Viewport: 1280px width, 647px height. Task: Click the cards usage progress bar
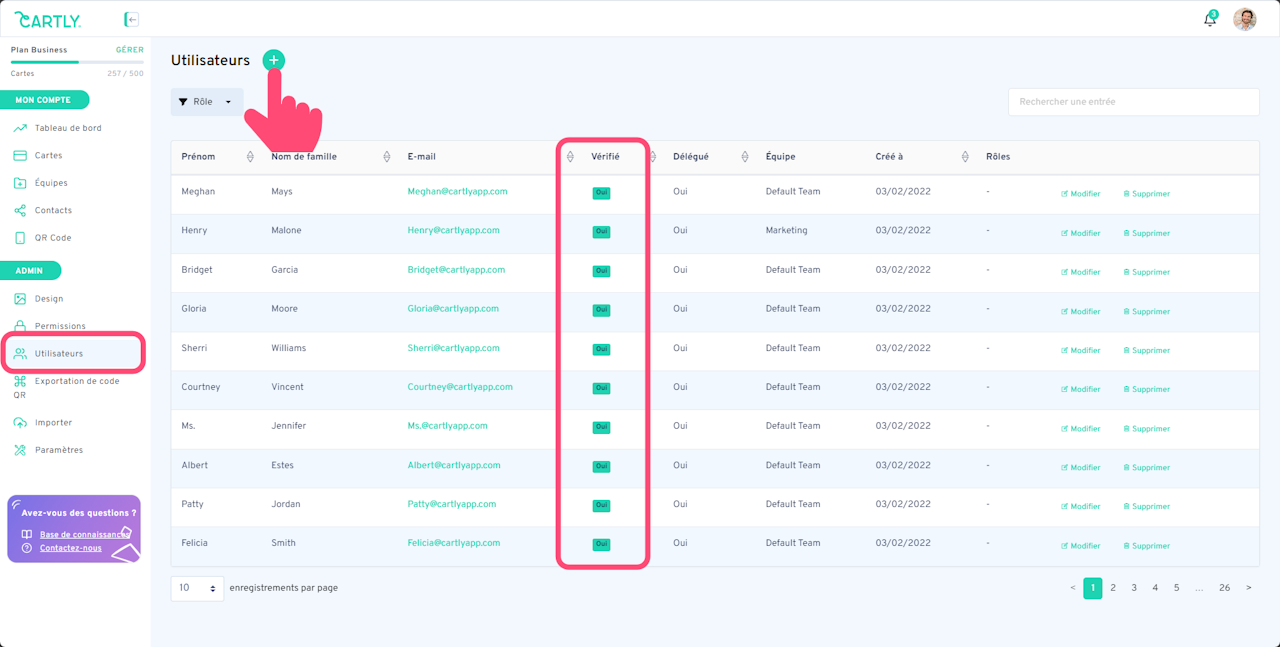click(77, 62)
